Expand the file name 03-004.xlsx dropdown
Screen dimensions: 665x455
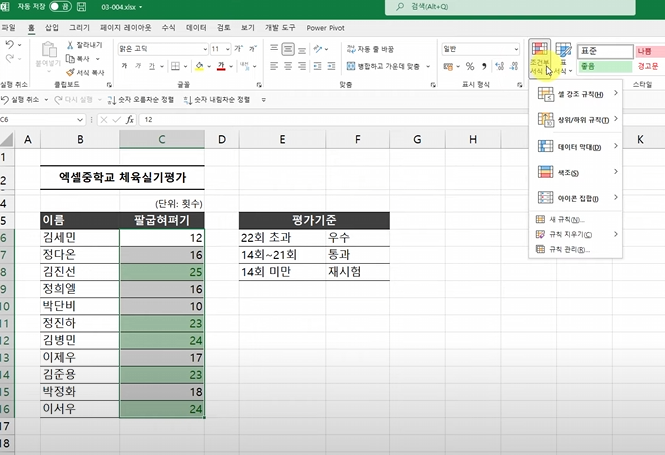click(x=140, y=7)
